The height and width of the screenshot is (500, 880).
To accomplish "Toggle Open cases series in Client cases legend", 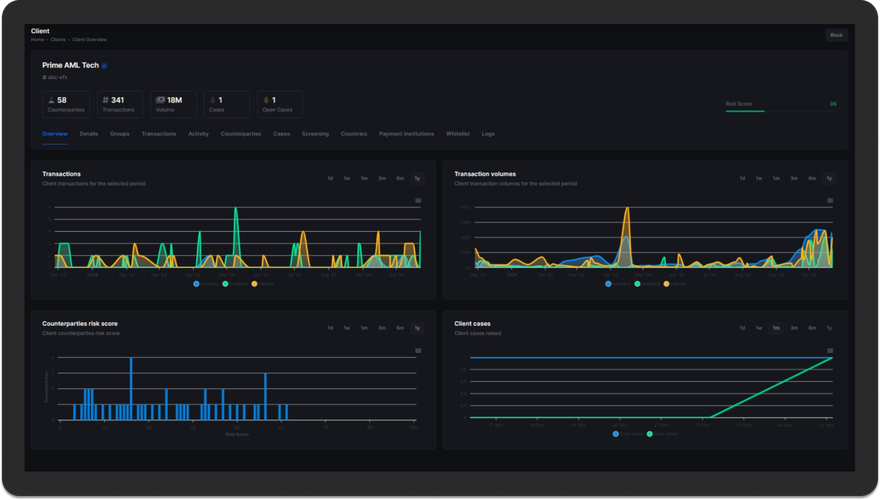I will pyautogui.click(x=662, y=434).
